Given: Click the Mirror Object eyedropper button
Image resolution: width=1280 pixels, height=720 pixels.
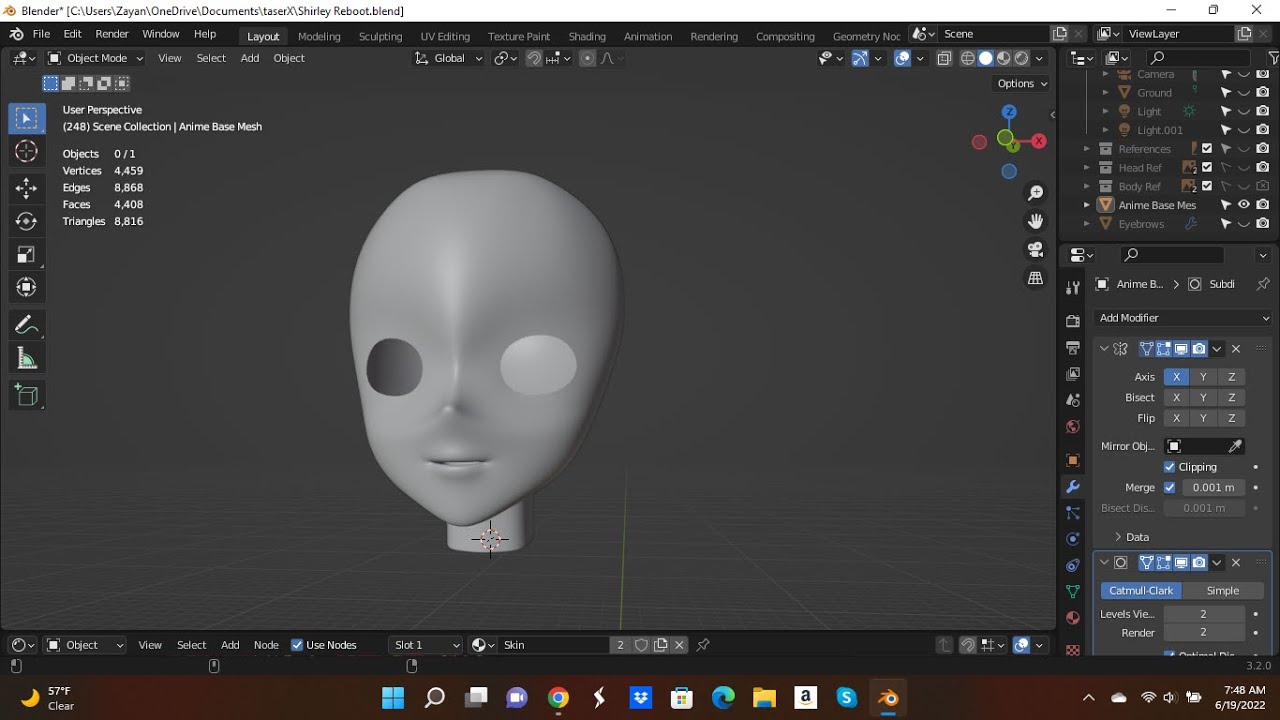Looking at the screenshot, I should pyautogui.click(x=1236, y=446).
